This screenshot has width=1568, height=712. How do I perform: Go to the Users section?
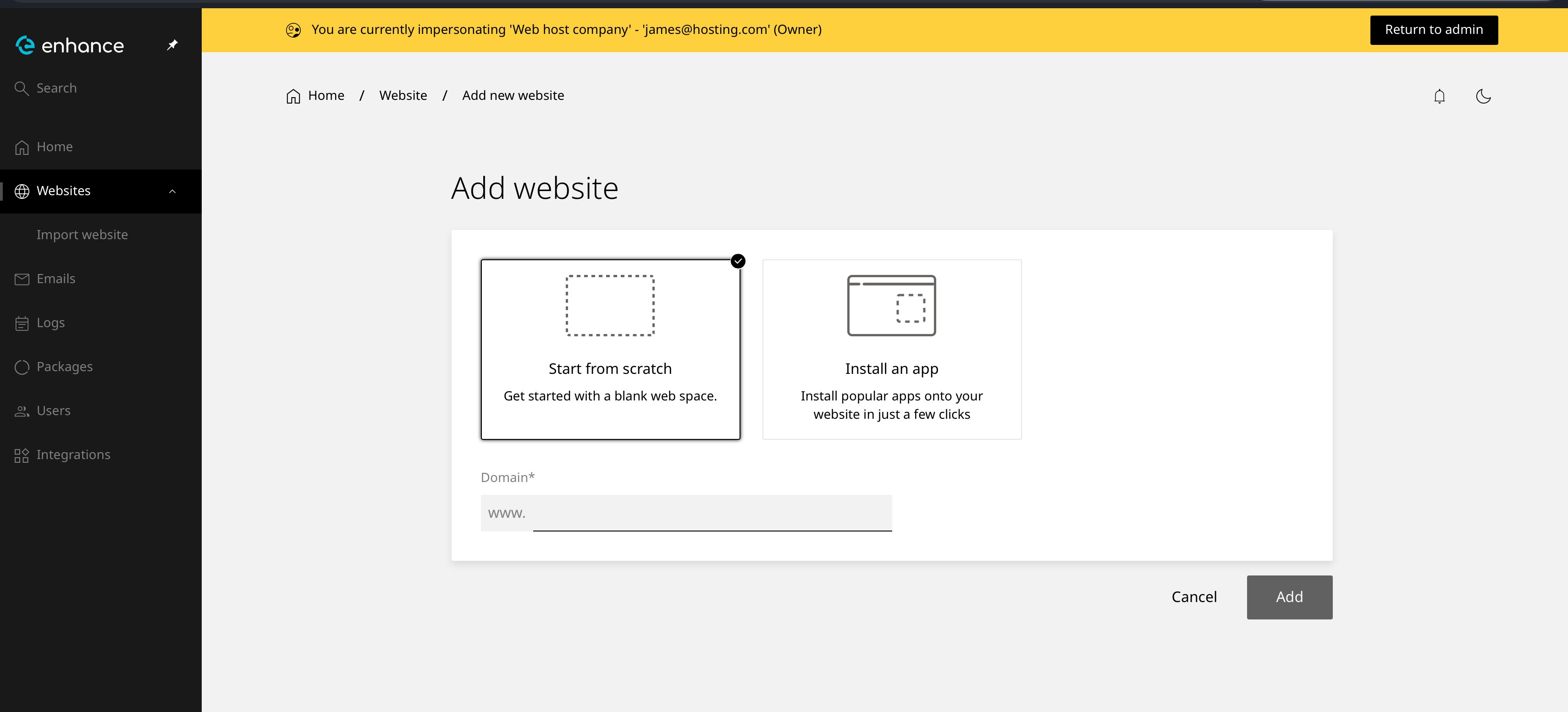(54, 411)
